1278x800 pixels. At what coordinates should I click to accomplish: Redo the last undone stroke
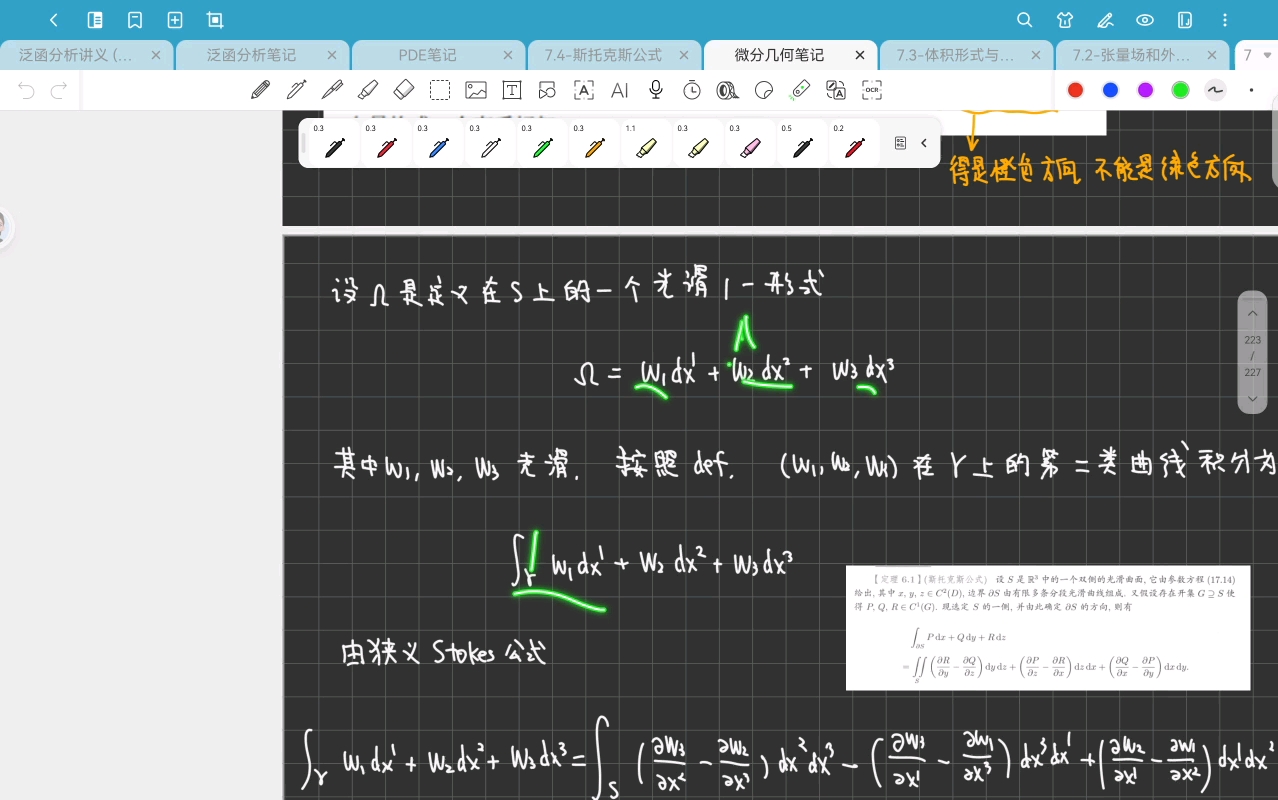[59, 91]
